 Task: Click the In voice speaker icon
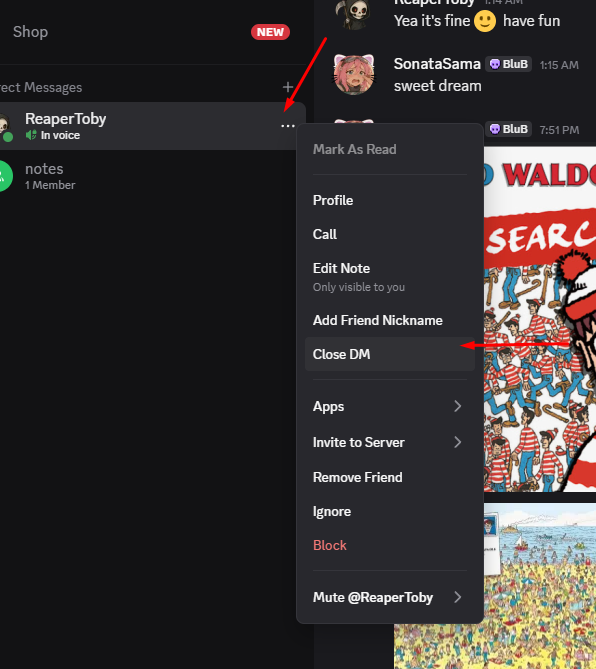pos(31,135)
